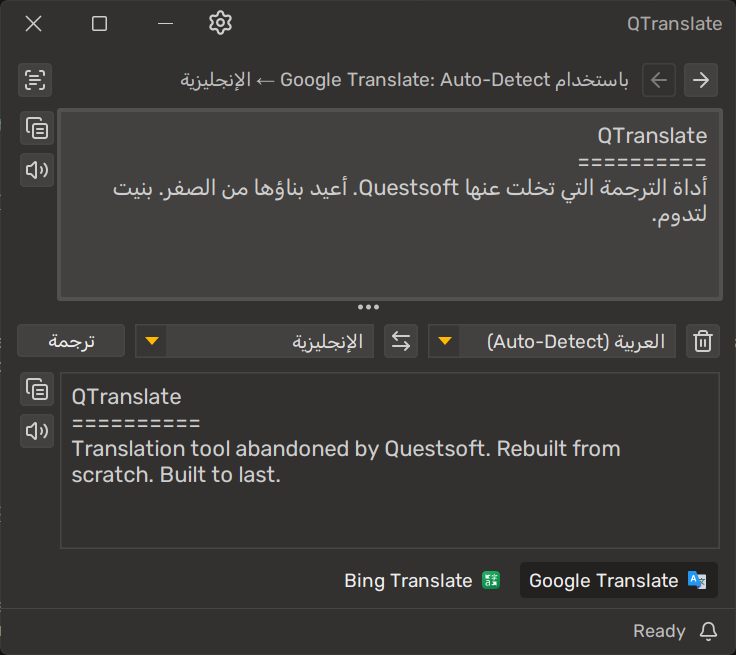Click the QTranslate window title
The image size is (736, 655).
coord(675,23)
